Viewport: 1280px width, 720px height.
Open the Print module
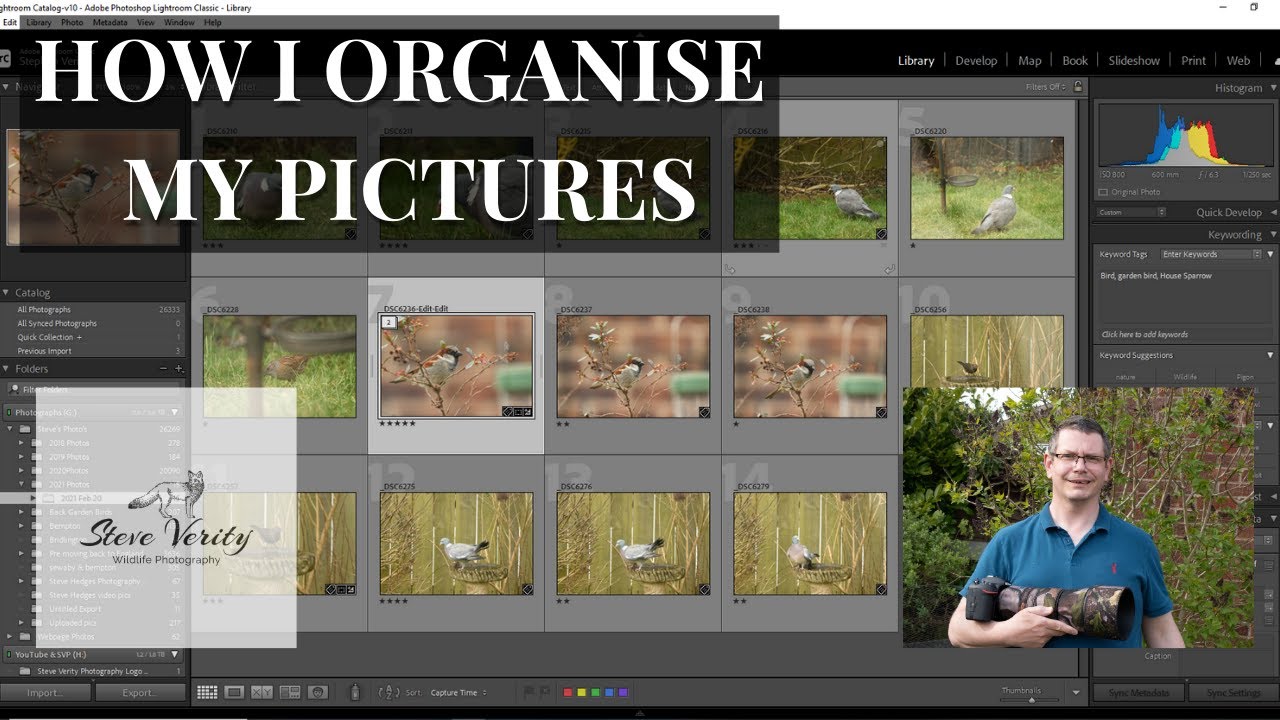[1193, 60]
